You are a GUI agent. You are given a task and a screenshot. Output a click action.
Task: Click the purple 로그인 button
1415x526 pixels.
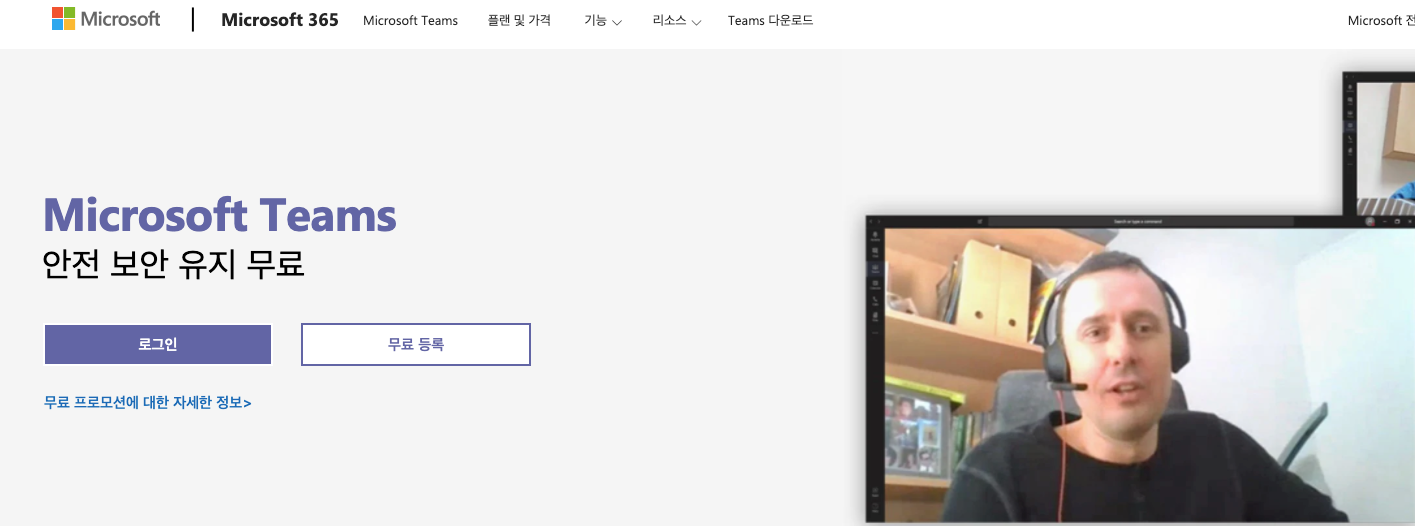[158, 345]
